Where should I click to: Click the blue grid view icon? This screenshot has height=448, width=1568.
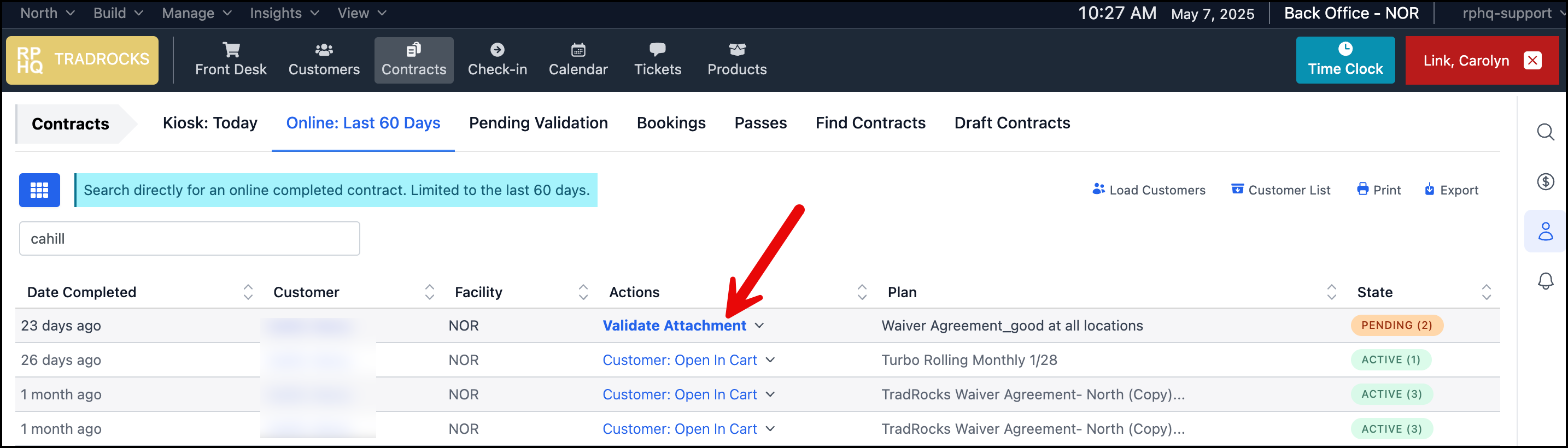pyautogui.click(x=39, y=190)
